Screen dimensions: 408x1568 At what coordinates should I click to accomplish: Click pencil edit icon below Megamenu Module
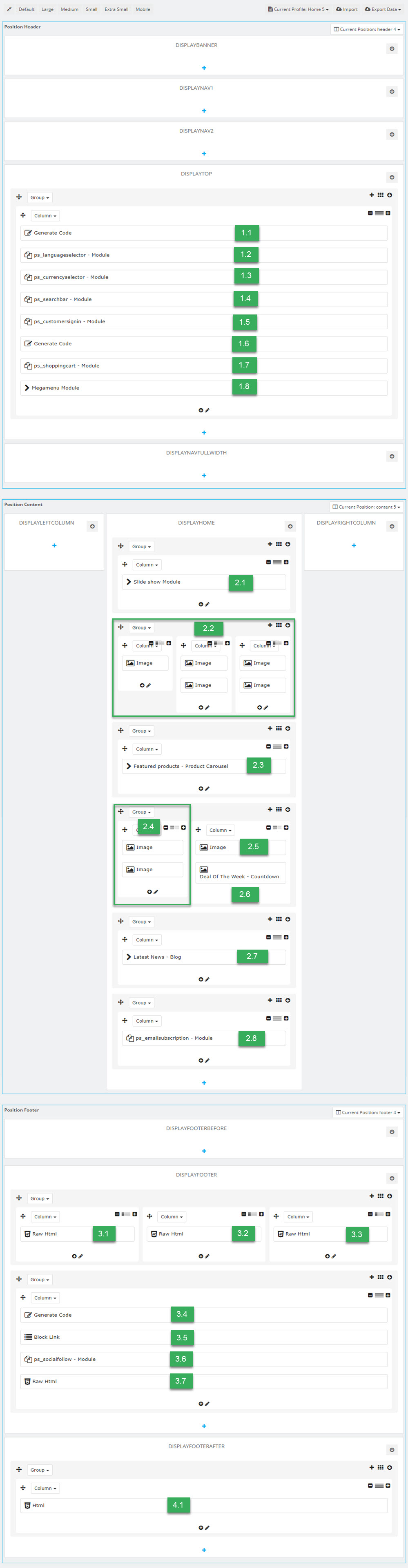tap(207, 410)
